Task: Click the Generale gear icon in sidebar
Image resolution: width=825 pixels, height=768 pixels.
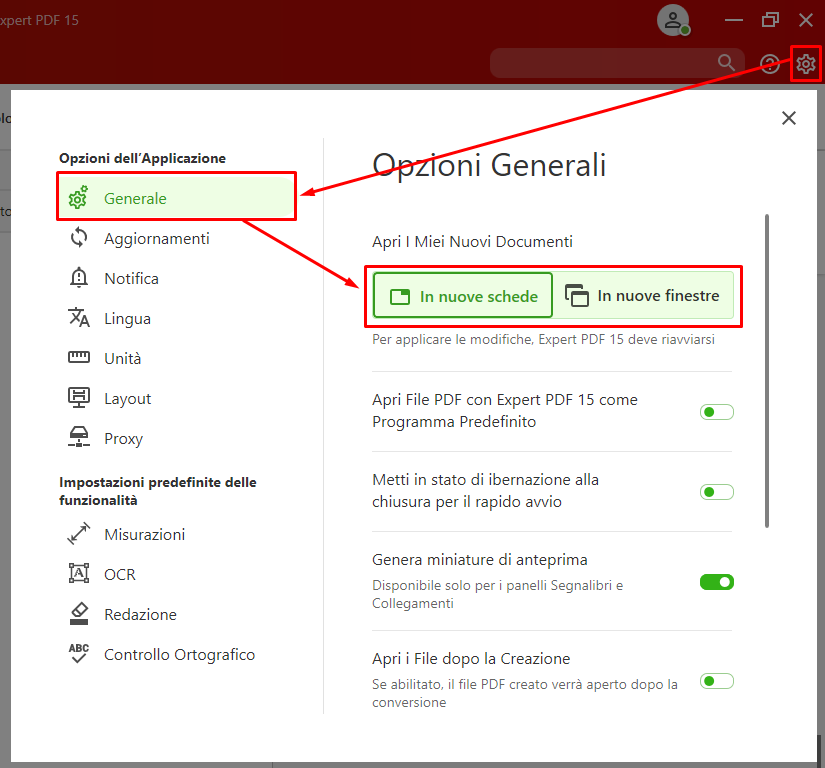Action: point(78,198)
